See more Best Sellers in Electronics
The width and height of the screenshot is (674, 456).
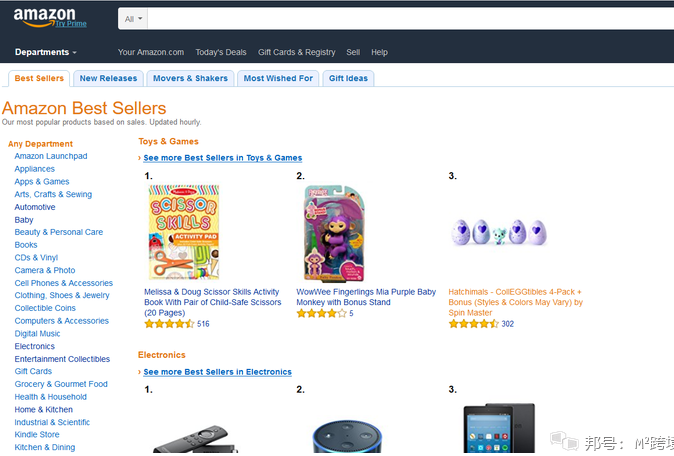click(x=217, y=372)
